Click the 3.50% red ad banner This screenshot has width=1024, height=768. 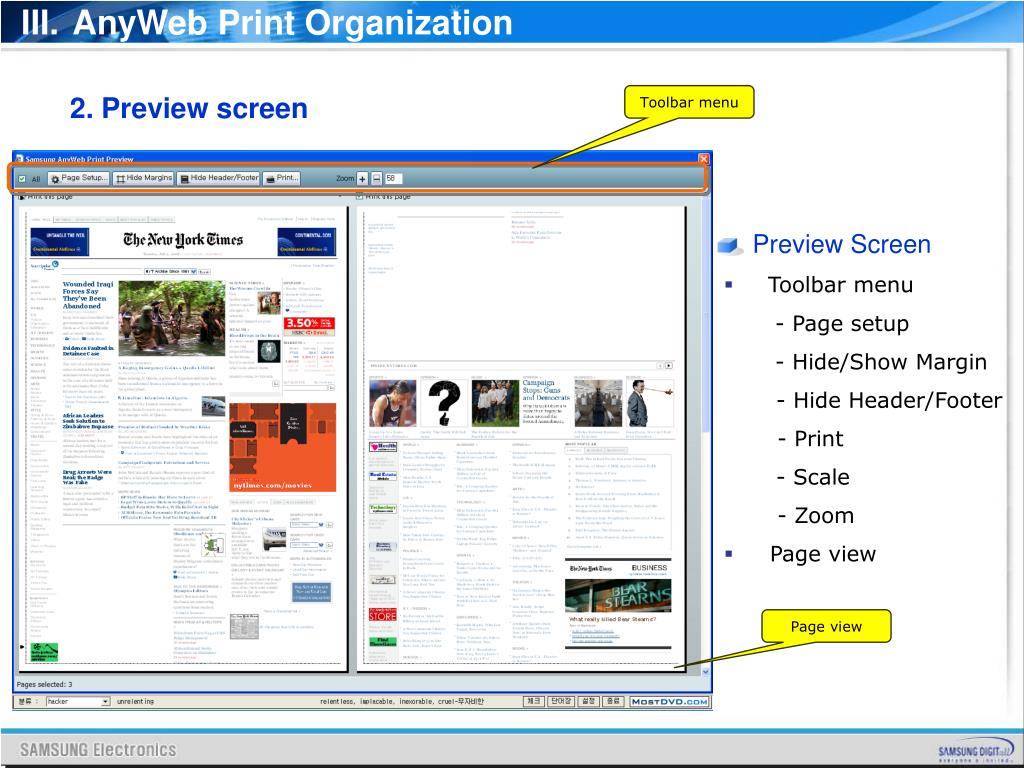pyautogui.click(x=310, y=325)
